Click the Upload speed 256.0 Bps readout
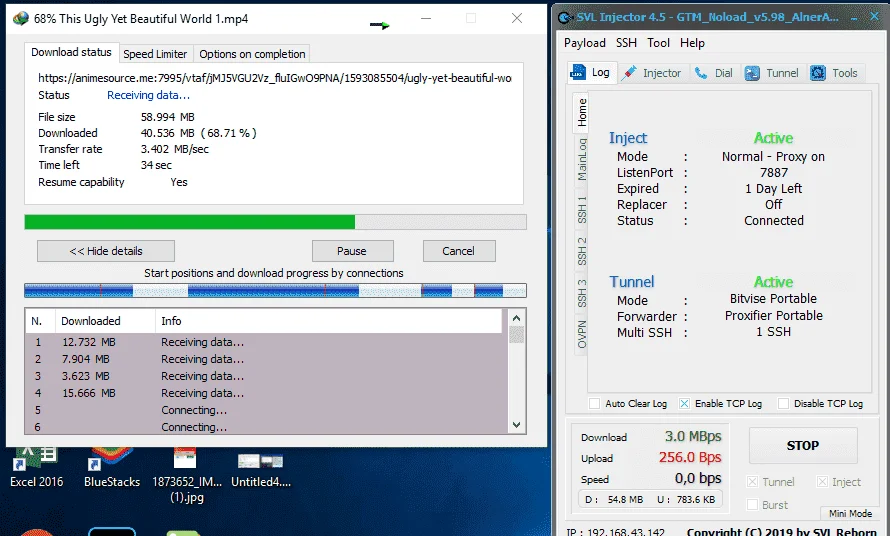Screen dimensions: 890x536 (690, 457)
